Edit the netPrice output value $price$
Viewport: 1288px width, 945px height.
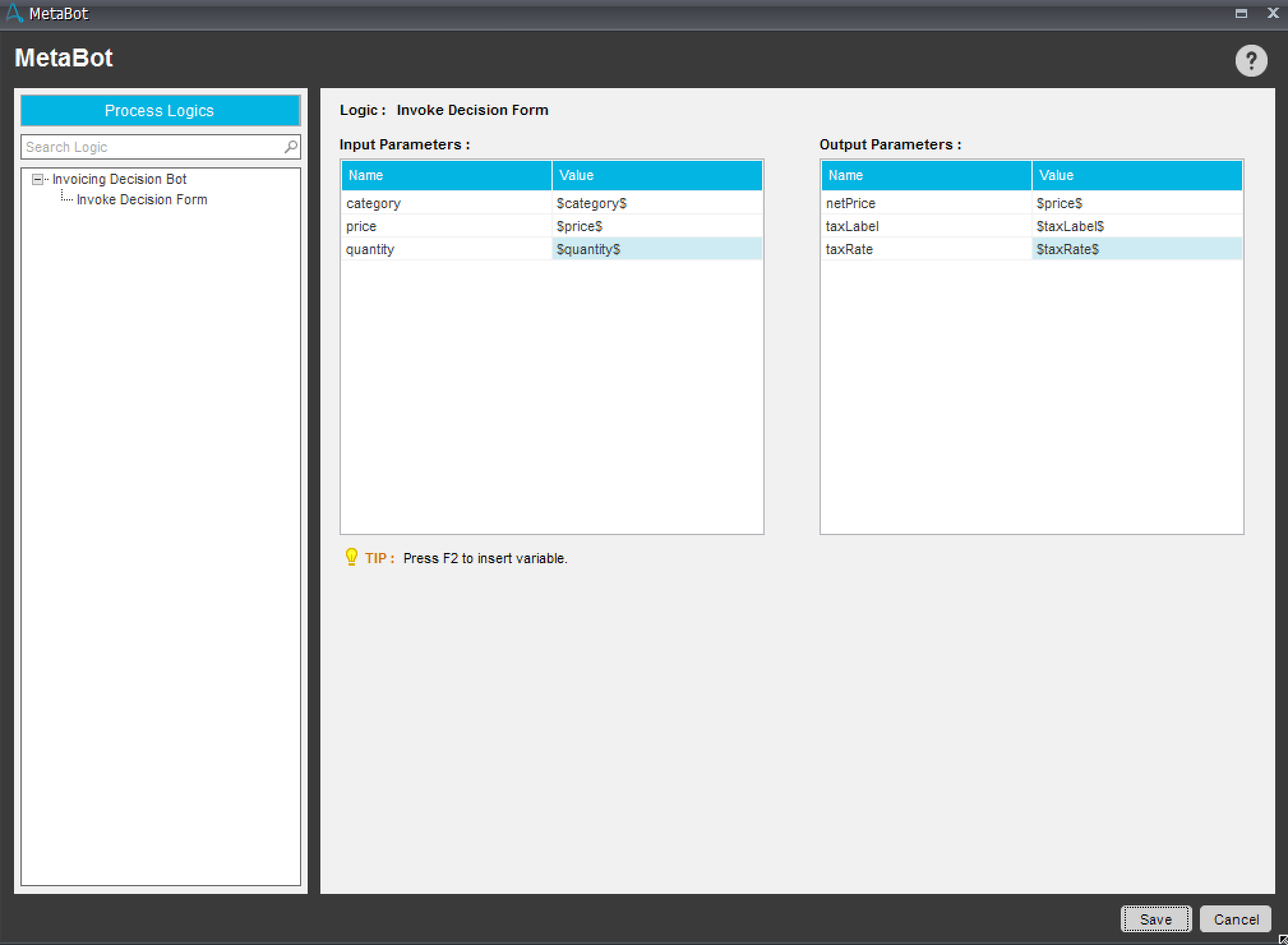(x=1136, y=203)
